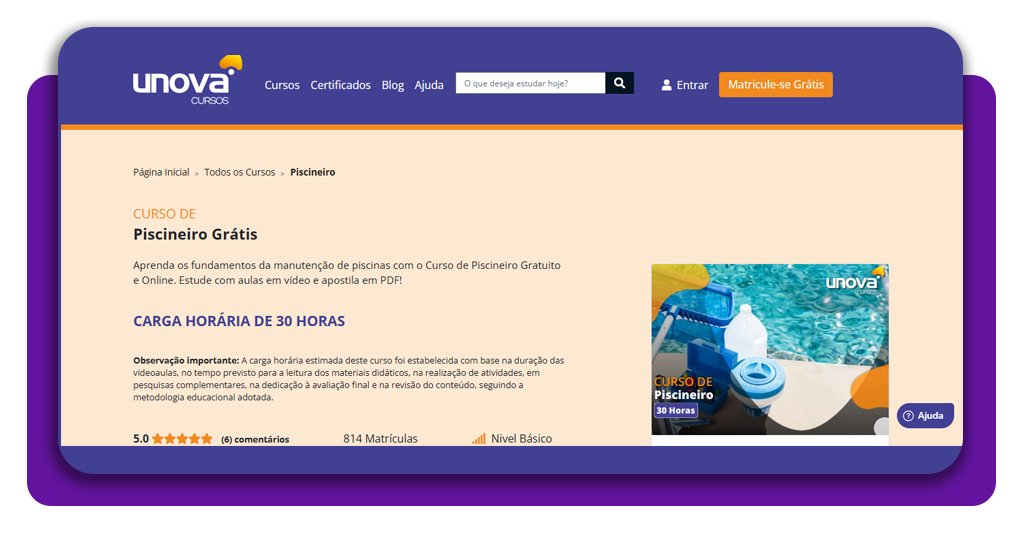Viewport: 1024px width, 536px height.
Task: Open the (6) comentários link
Action: coord(255,439)
